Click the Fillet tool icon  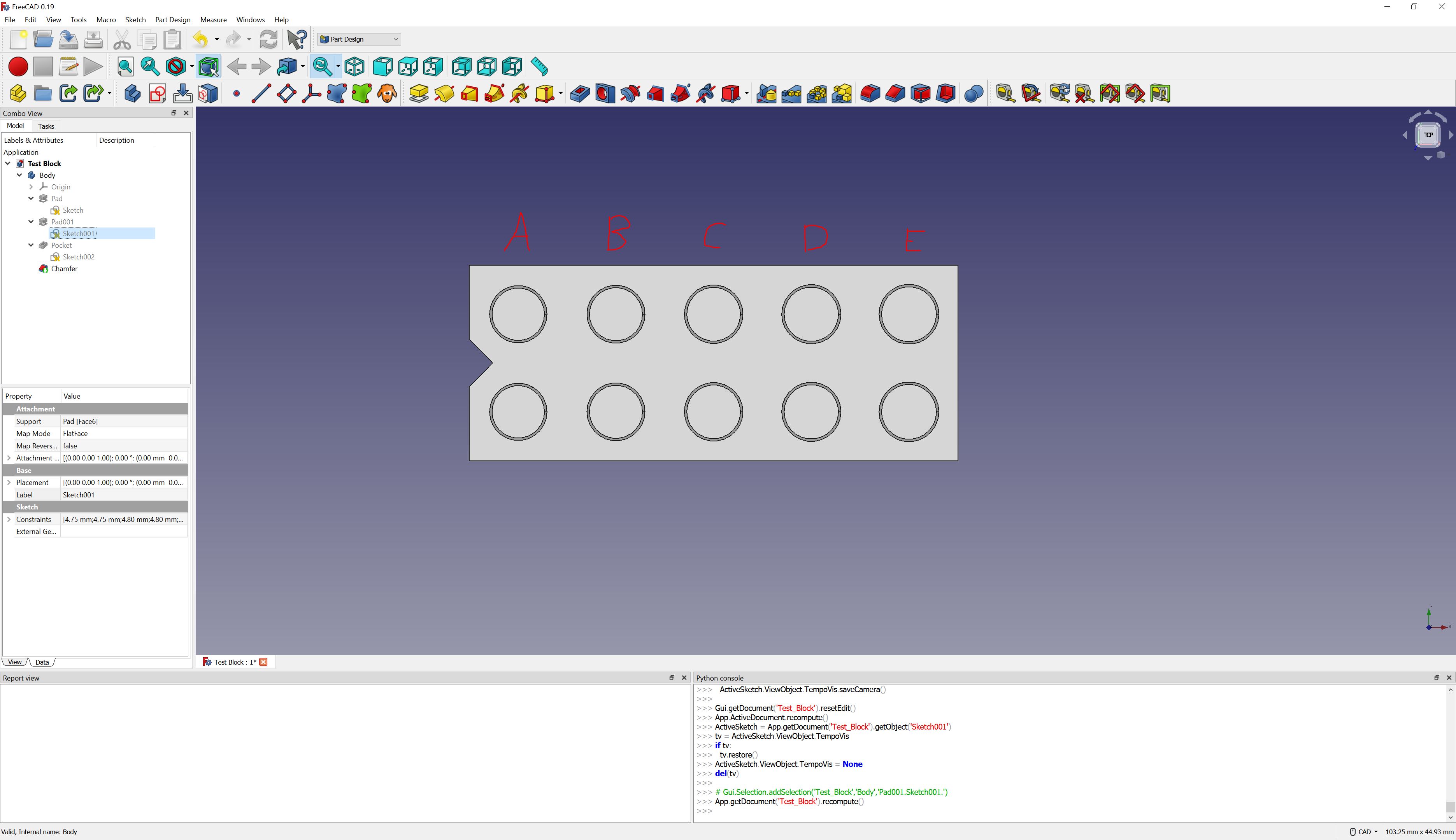870,93
